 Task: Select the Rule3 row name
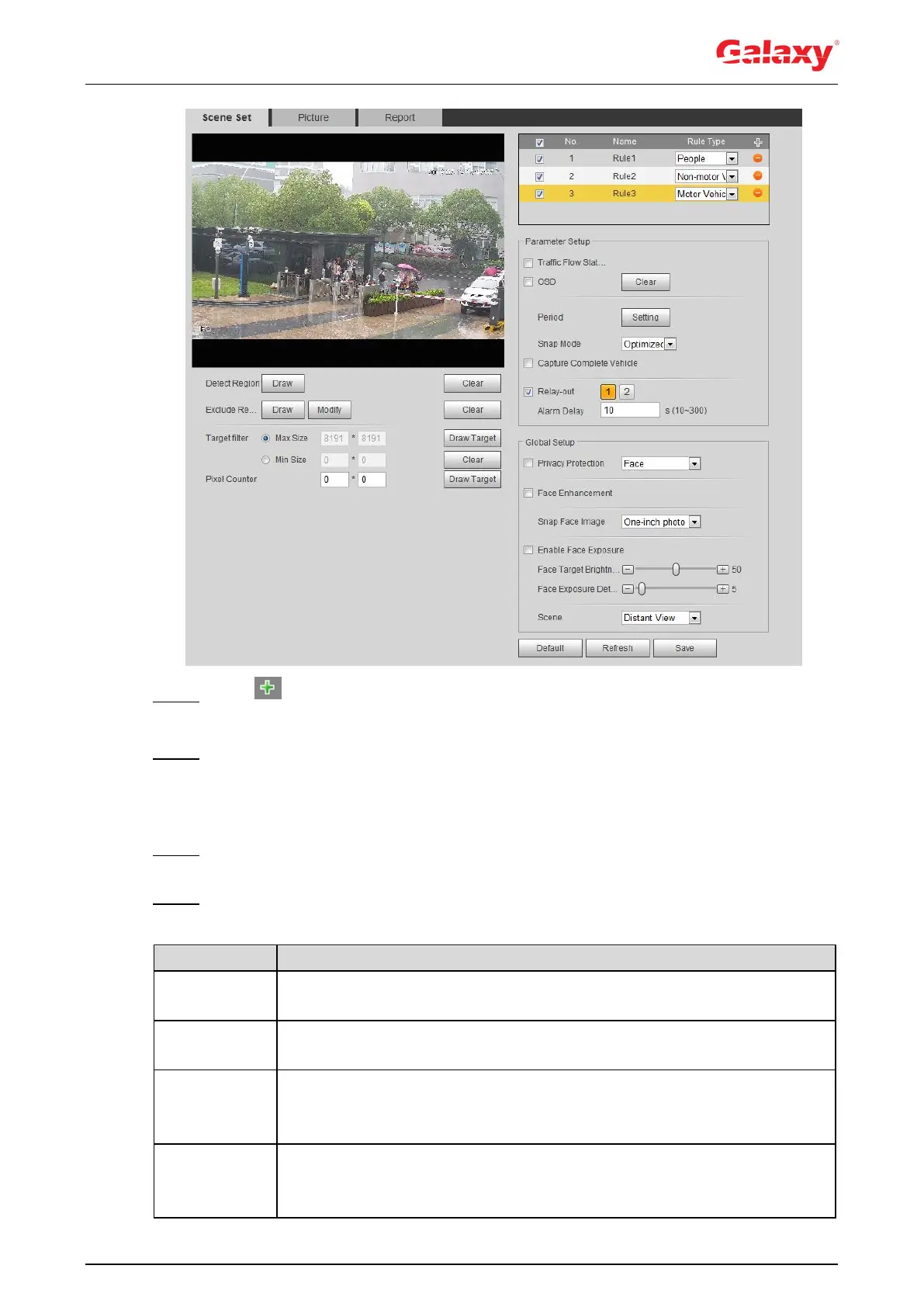tap(624, 193)
